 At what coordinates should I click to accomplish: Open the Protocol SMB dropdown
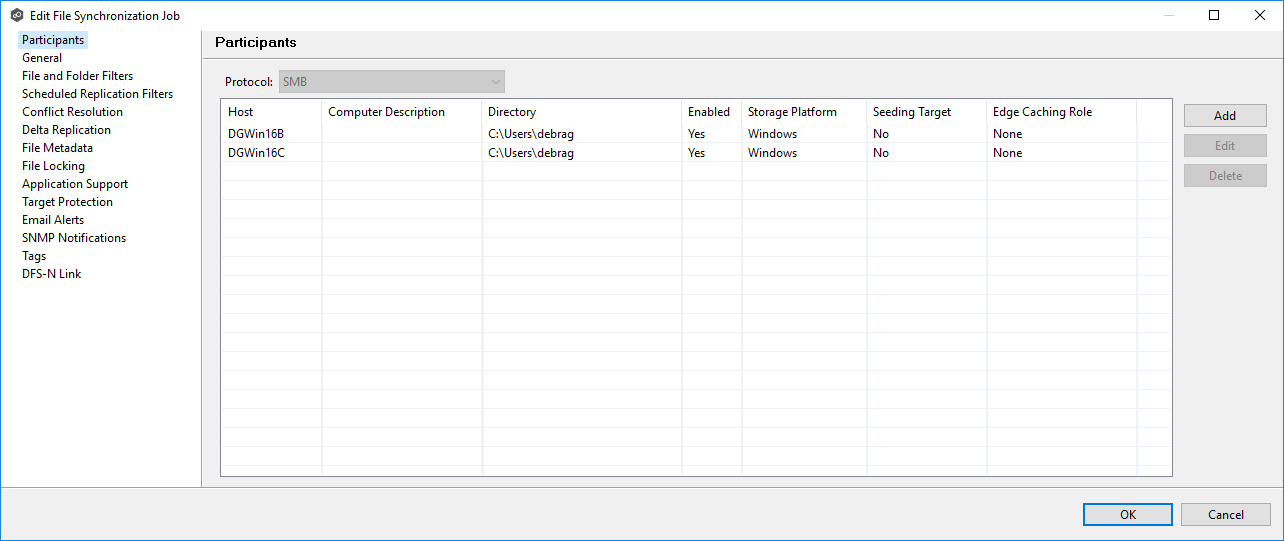coord(391,82)
